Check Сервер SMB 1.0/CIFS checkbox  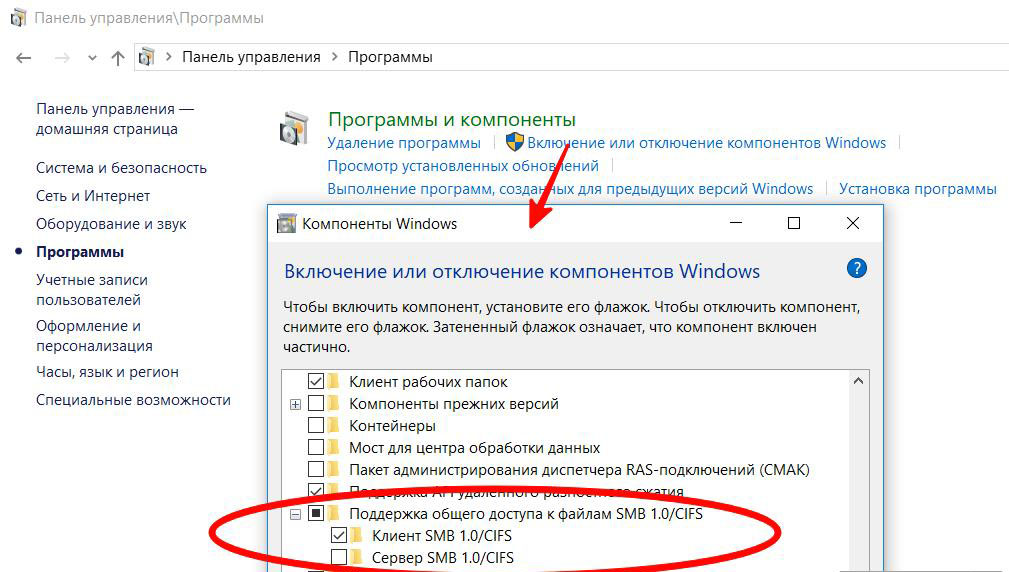pyautogui.click(x=338, y=557)
